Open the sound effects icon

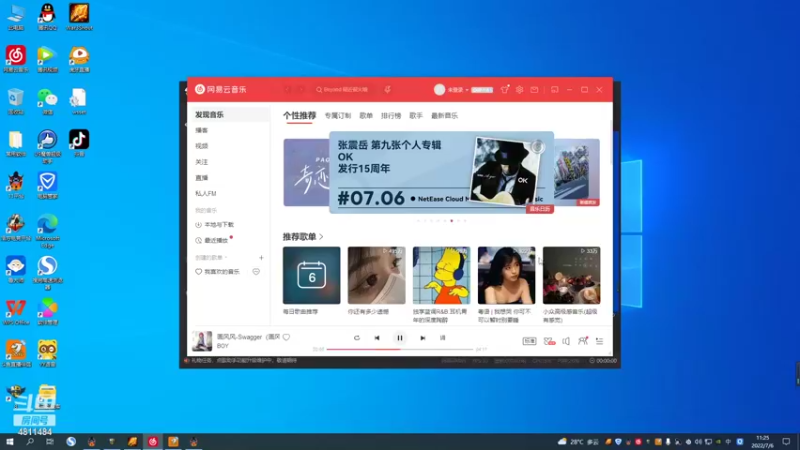[x=549, y=341]
